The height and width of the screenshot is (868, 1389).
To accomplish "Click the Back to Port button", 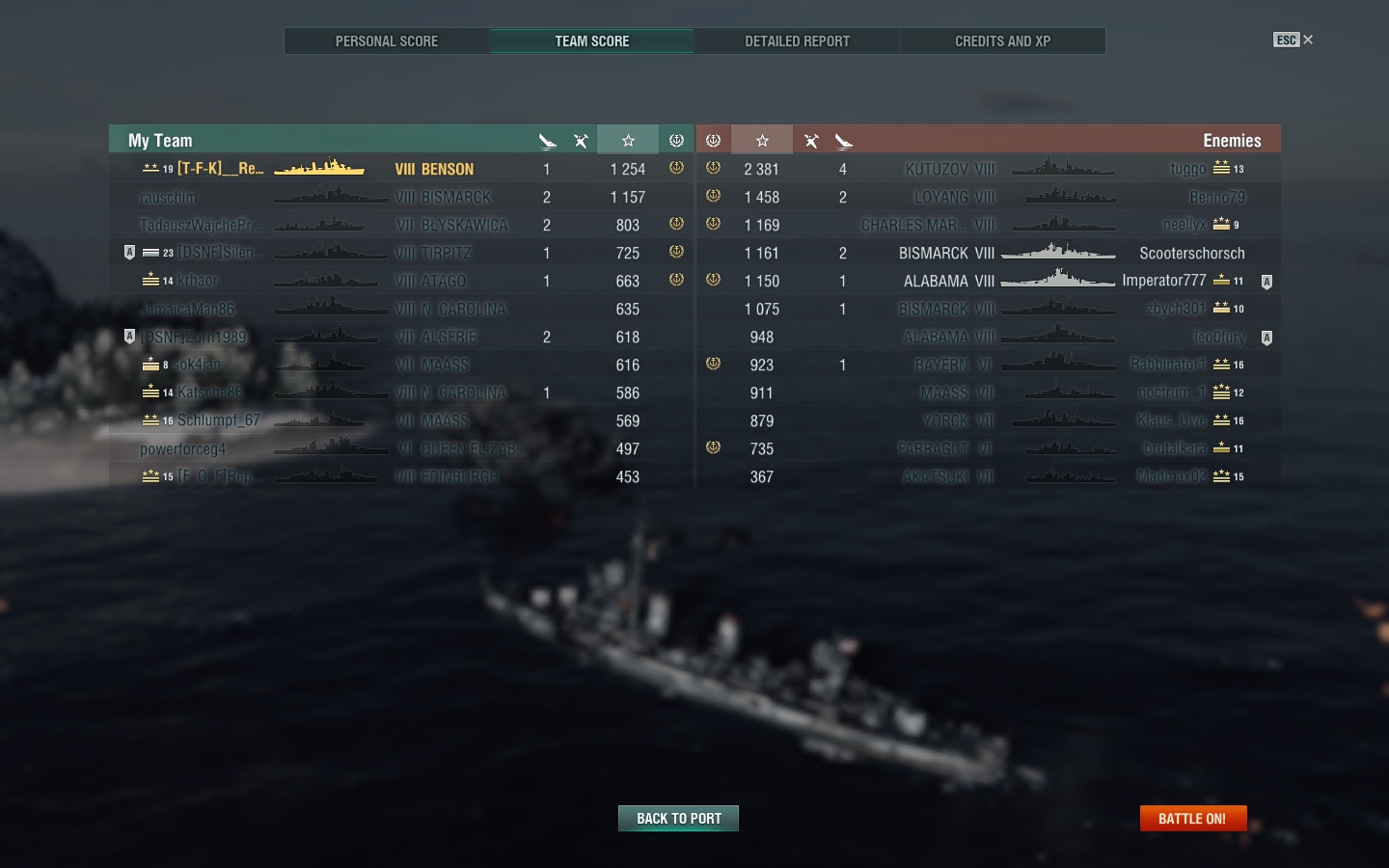I will tap(678, 818).
